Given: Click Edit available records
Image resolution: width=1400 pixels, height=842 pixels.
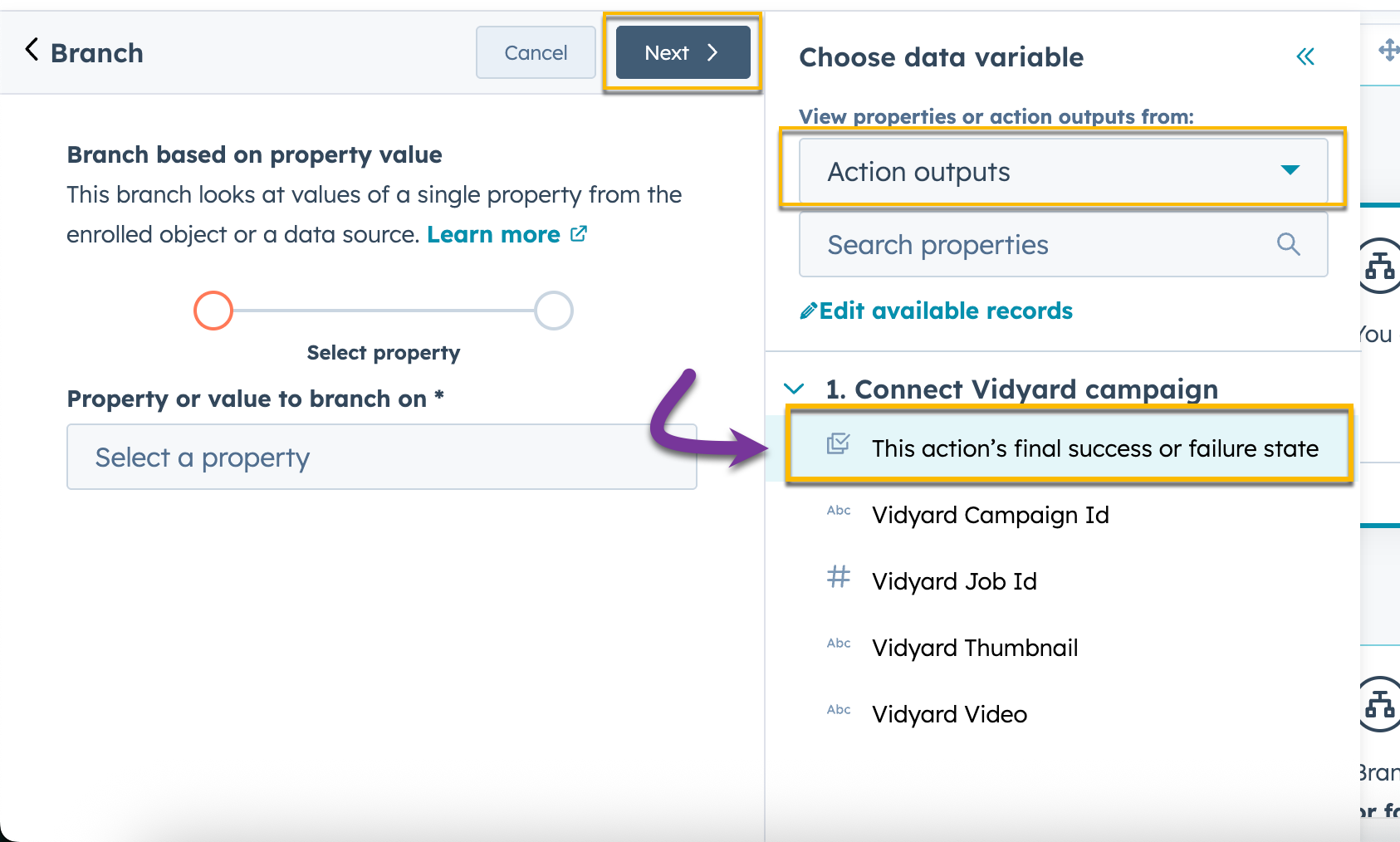Looking at the screenshot, I should pyautogui.click(x=946, y=311).
